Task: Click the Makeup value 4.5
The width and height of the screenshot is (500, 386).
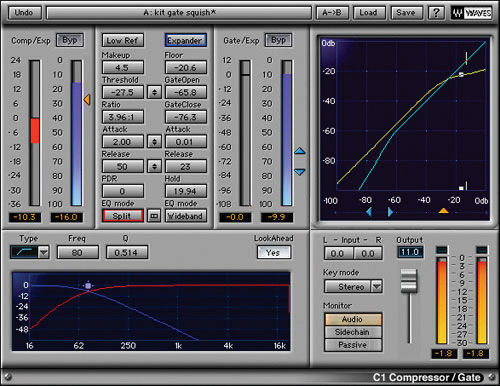Action: click(123, 68)
